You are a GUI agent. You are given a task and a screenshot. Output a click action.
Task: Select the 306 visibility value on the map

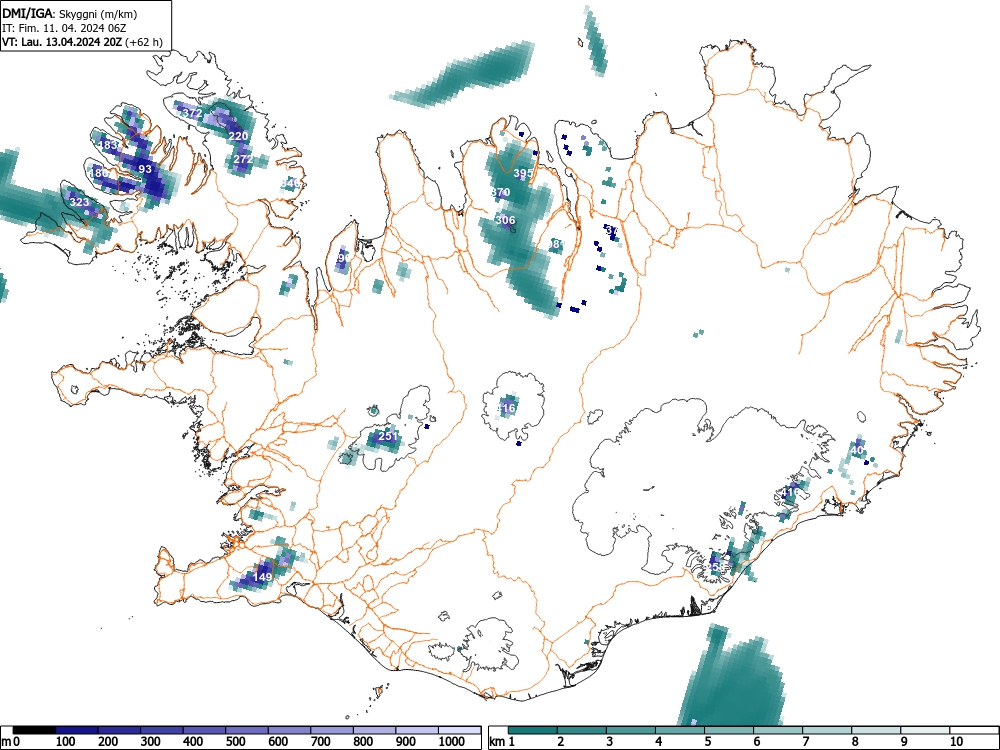[x=505, y=220]
